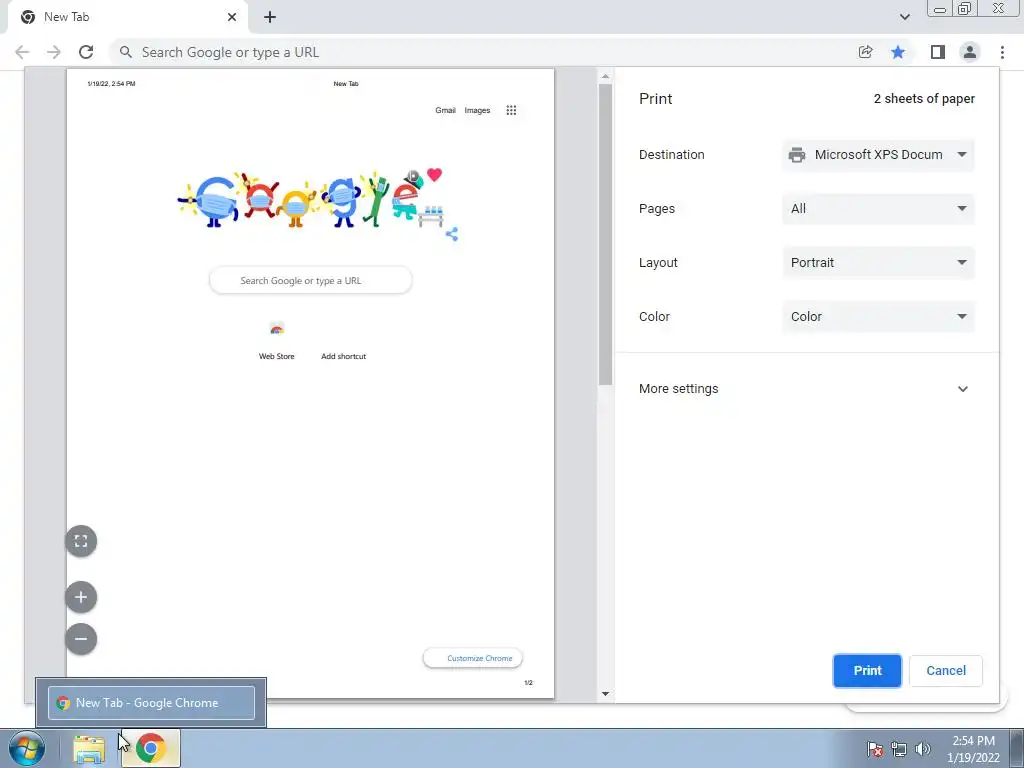1024x768 pixels.
Task: Click the Google doodle in preview
Action: coord(313,199)
